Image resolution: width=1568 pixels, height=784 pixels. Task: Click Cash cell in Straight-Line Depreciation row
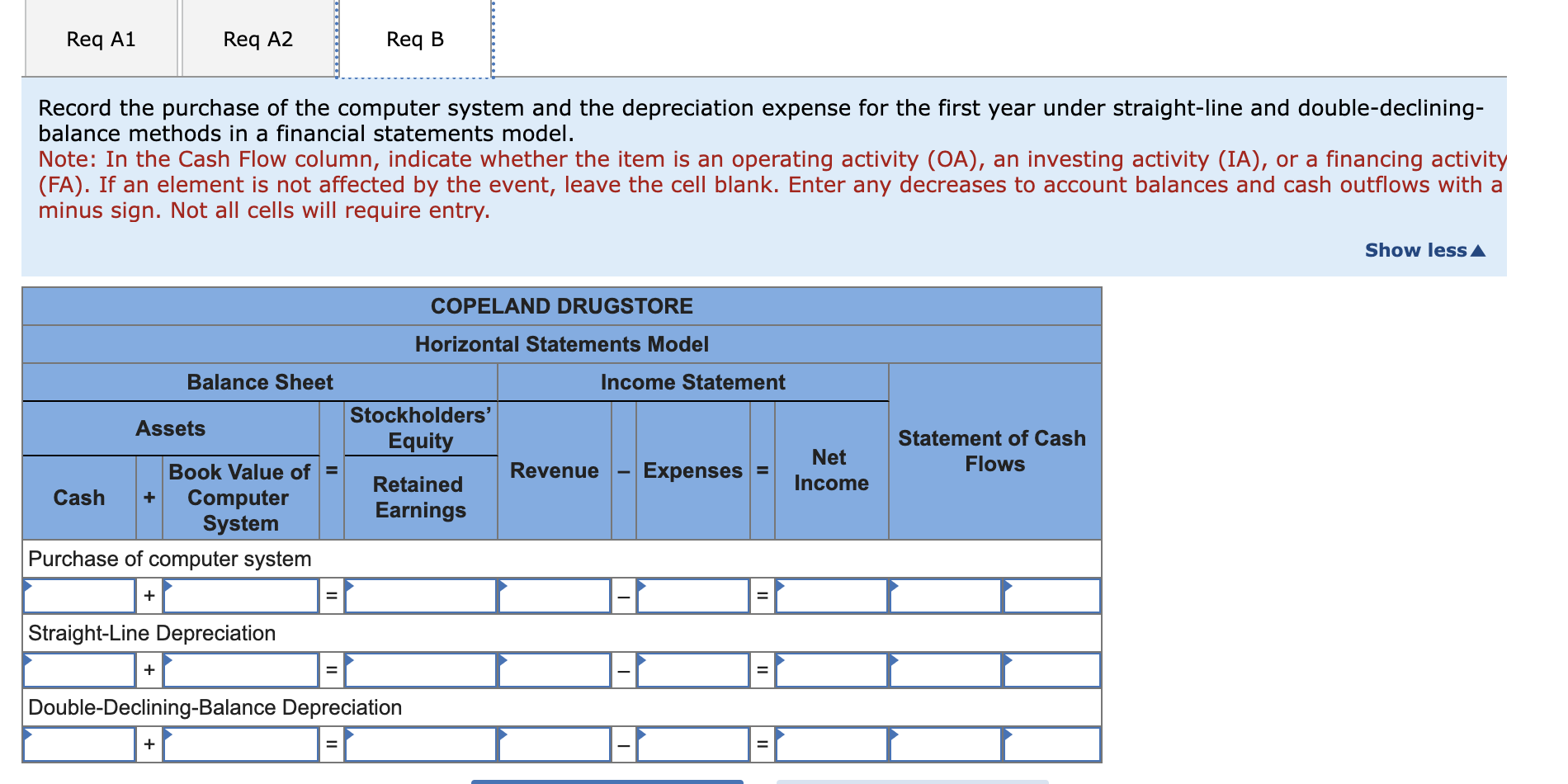(x=79, y=670)
